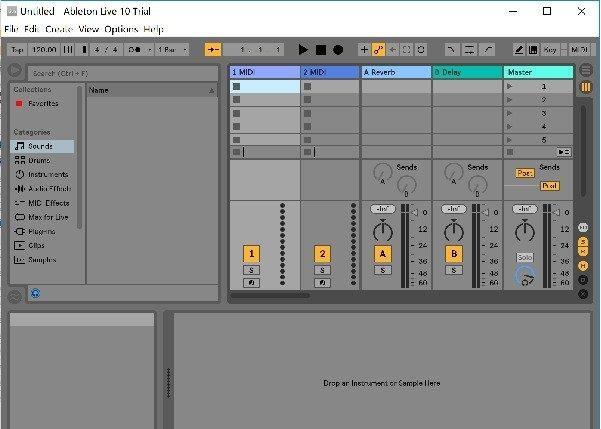Enable Draw Mode pencil icon
The height and width of the screenshot is (429, 601).
click(x=519, y=50)
